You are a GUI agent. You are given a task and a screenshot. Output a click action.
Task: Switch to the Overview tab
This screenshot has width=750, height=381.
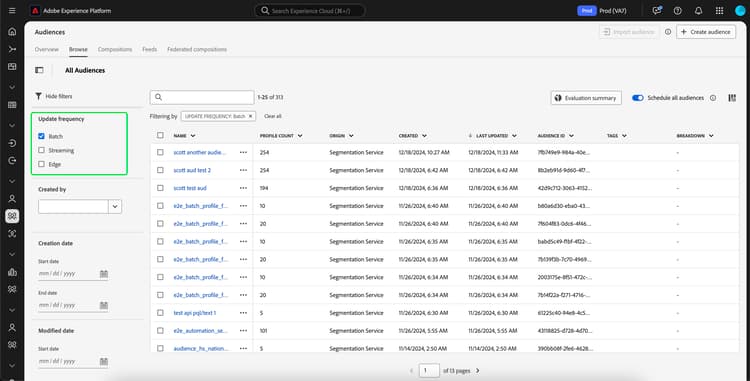[x=46, y=49]
